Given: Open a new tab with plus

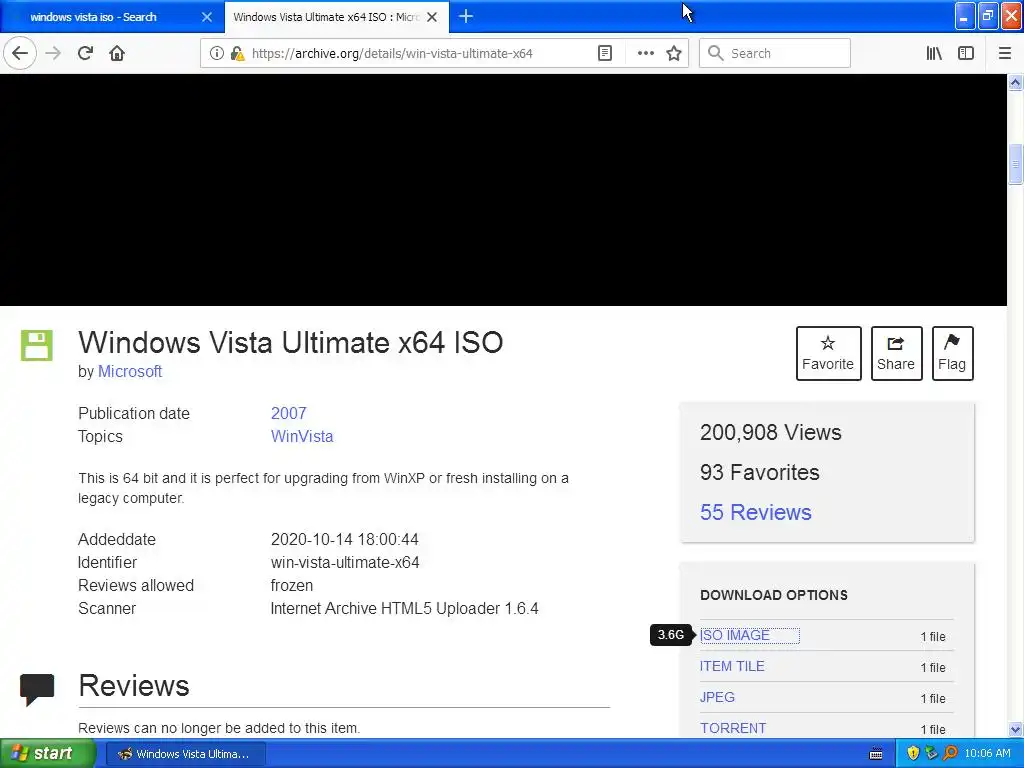Looking at the screenshot, I should (466, 16).
